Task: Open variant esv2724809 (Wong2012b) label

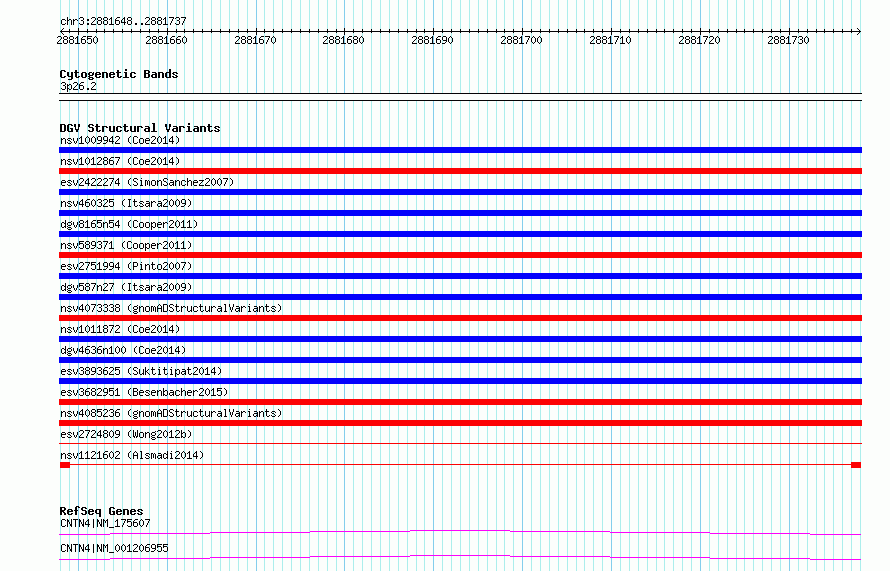Action: tap(126, 434)
